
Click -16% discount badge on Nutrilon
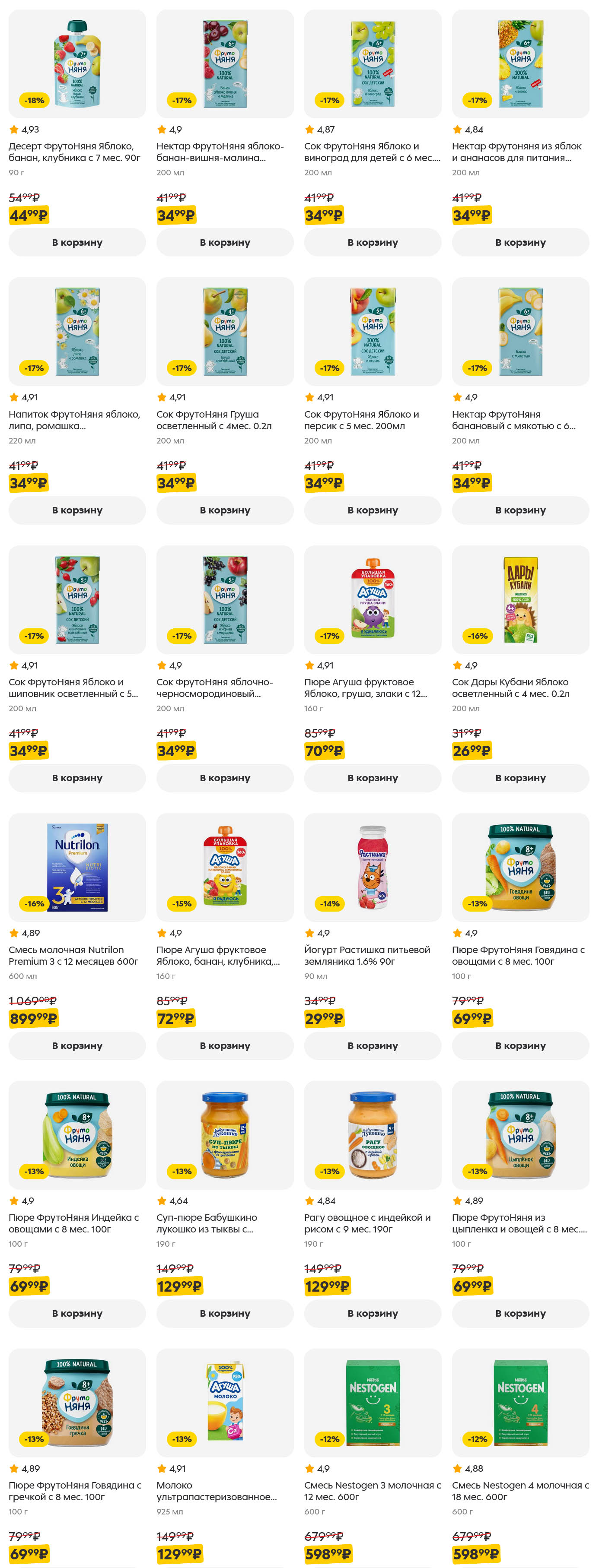pos(34,903)
